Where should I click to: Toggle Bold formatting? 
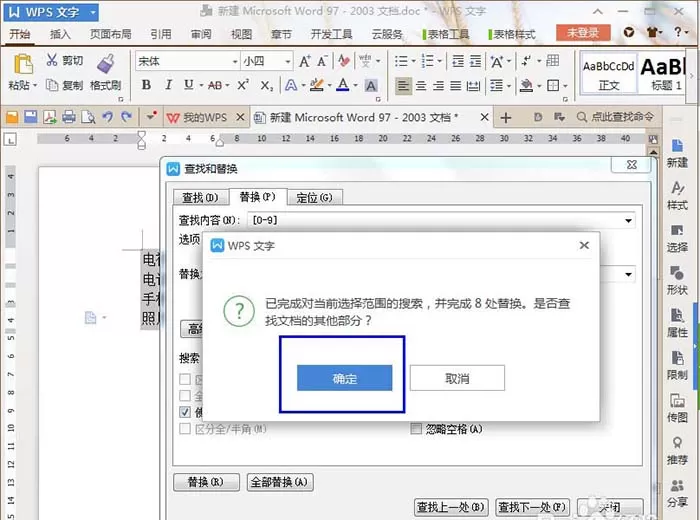[x=146, y=85]
